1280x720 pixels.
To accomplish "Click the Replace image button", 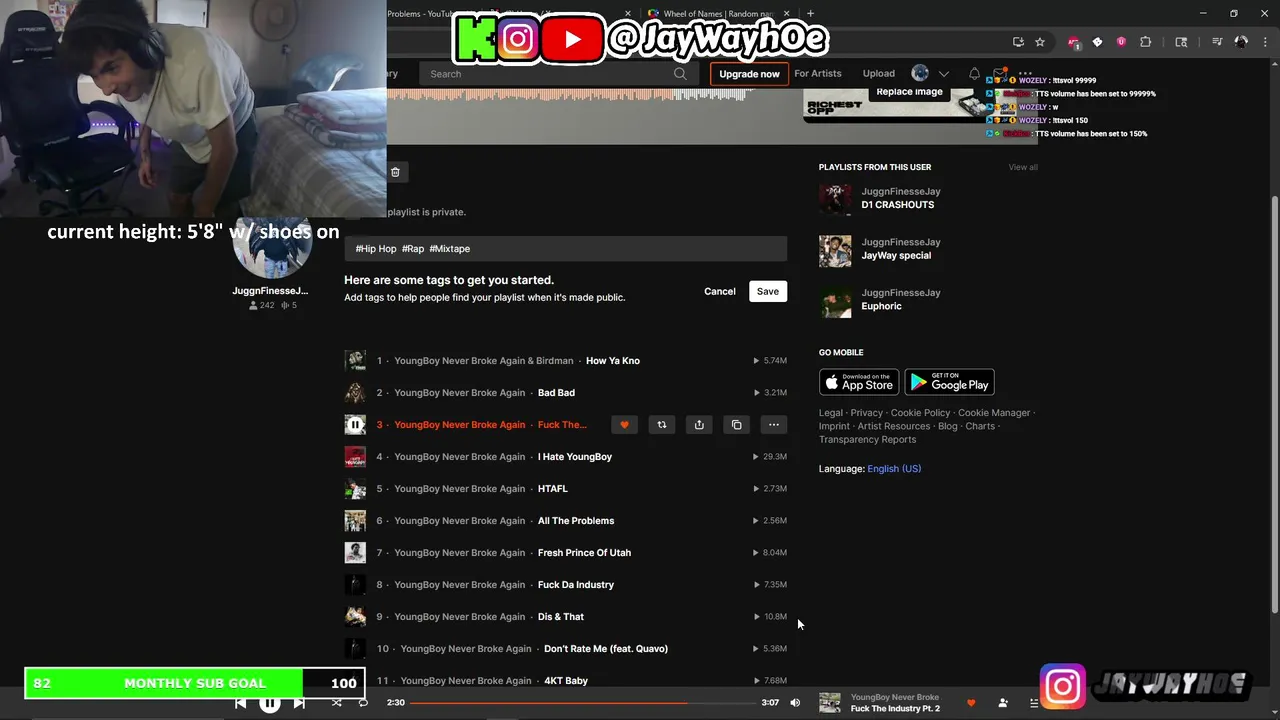I will 909,92.
